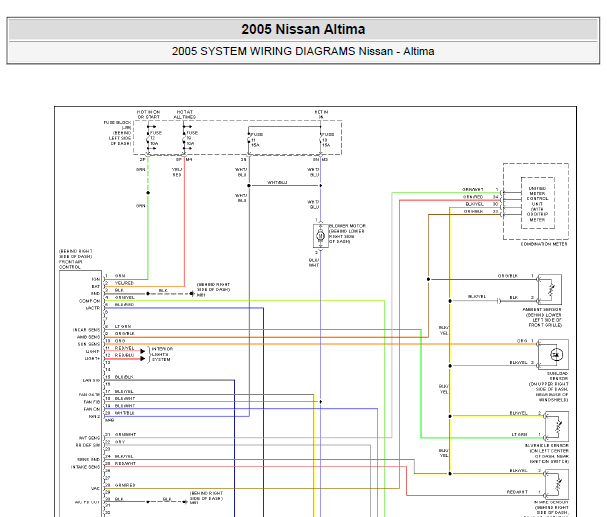Click the horizontal "WHT/BLU" wire label
607x517 pixels.
tap(277, 182)
